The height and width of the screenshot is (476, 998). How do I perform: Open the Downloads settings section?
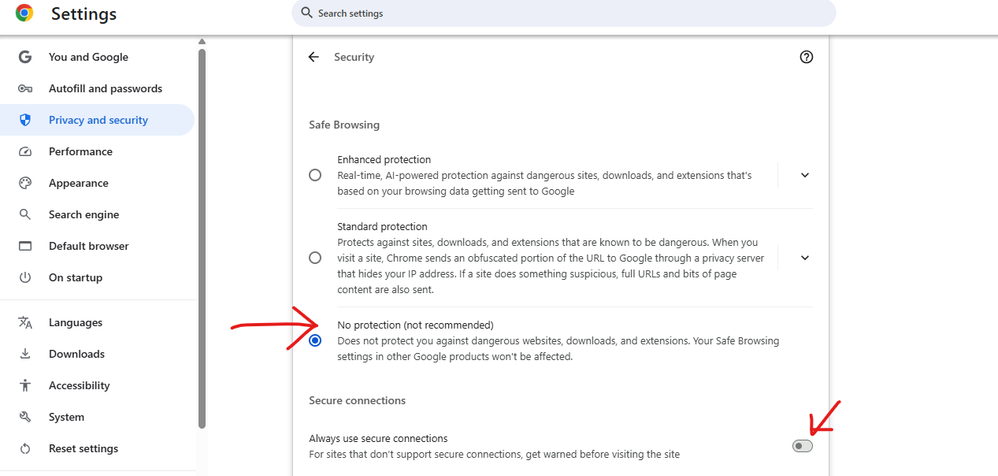click(76, 354)
